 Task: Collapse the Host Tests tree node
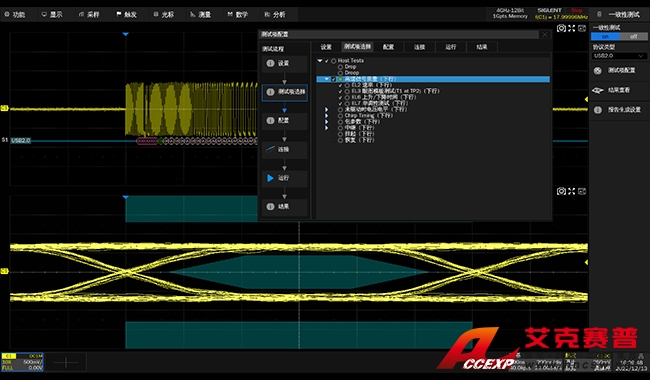[x=320, y=61]
